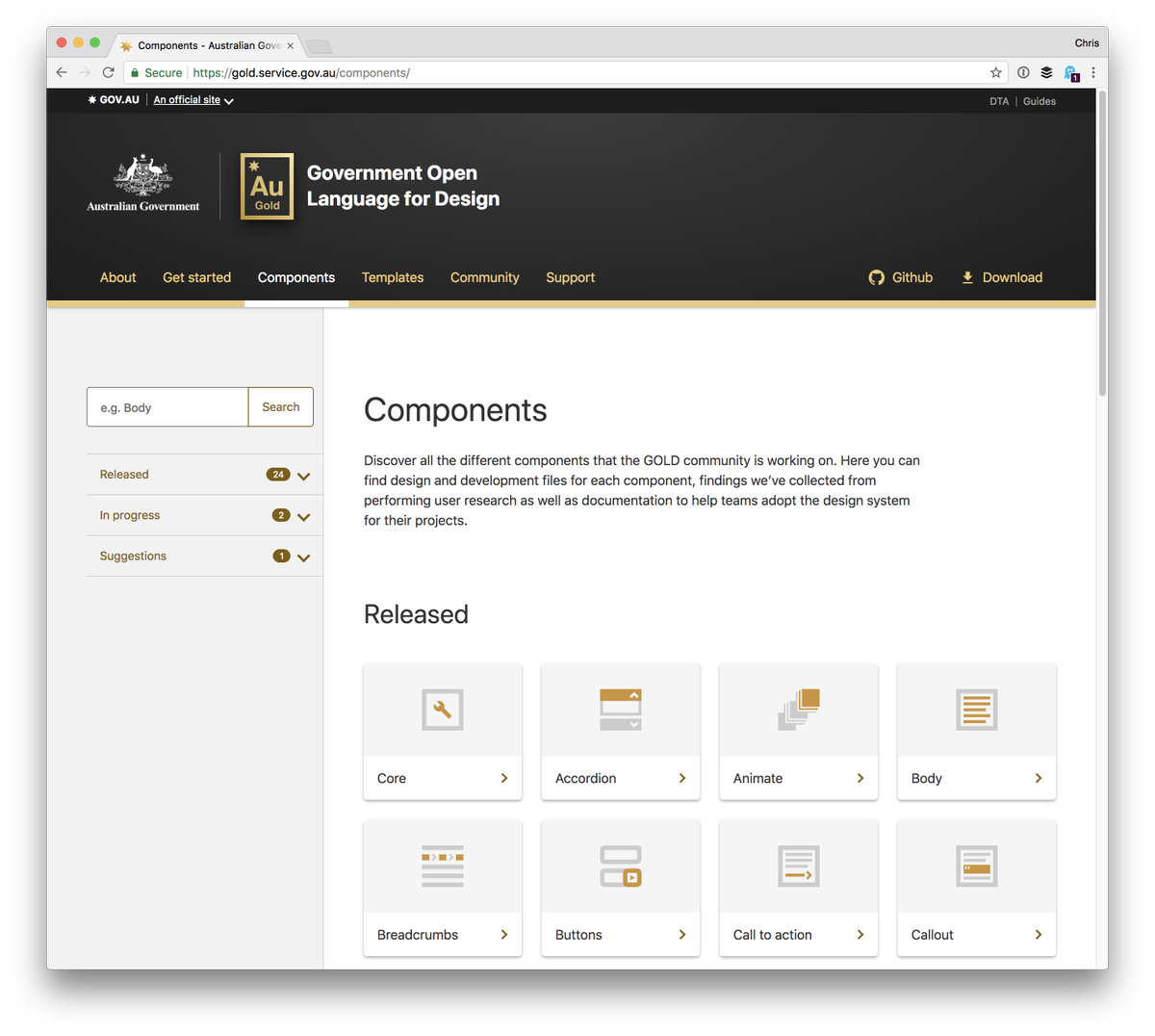Click the arrow next to Core

click(504, 778)
